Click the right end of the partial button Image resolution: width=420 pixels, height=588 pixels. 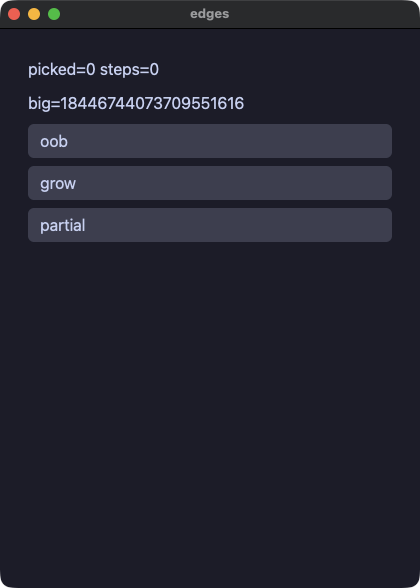pos(382,225)
